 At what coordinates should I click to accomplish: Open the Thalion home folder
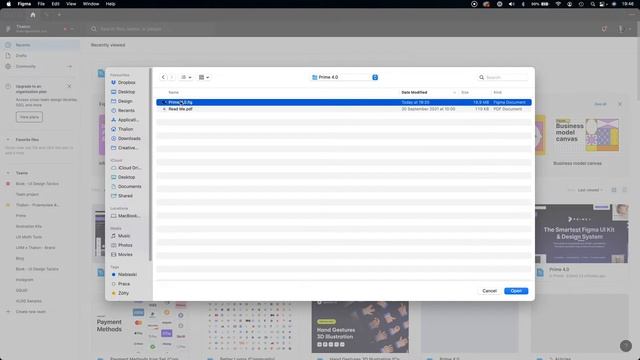click(122, 129)
